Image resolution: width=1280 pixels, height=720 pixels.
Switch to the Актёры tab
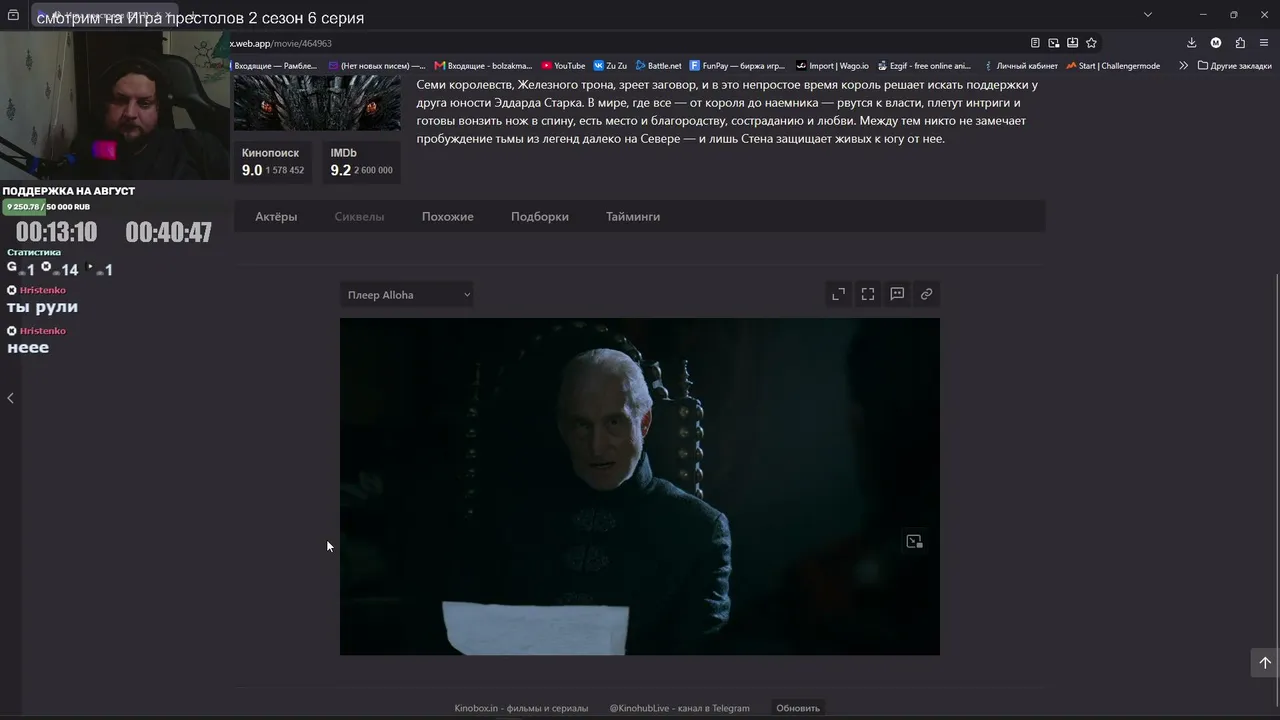point(276,217)
